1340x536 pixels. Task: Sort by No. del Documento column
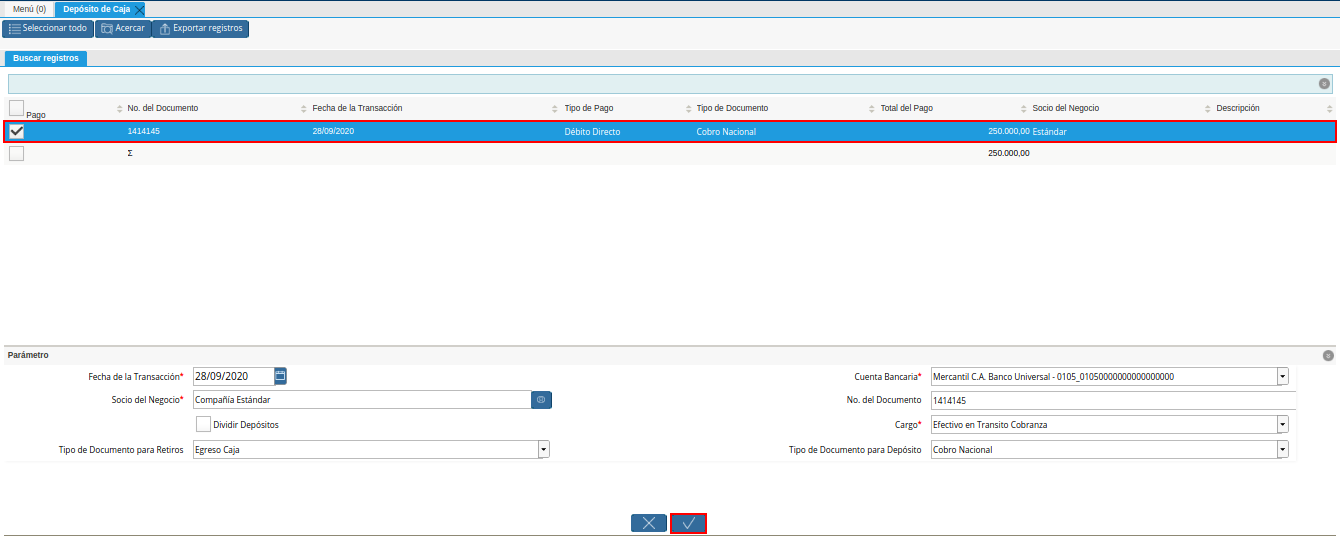coord(163,108)
